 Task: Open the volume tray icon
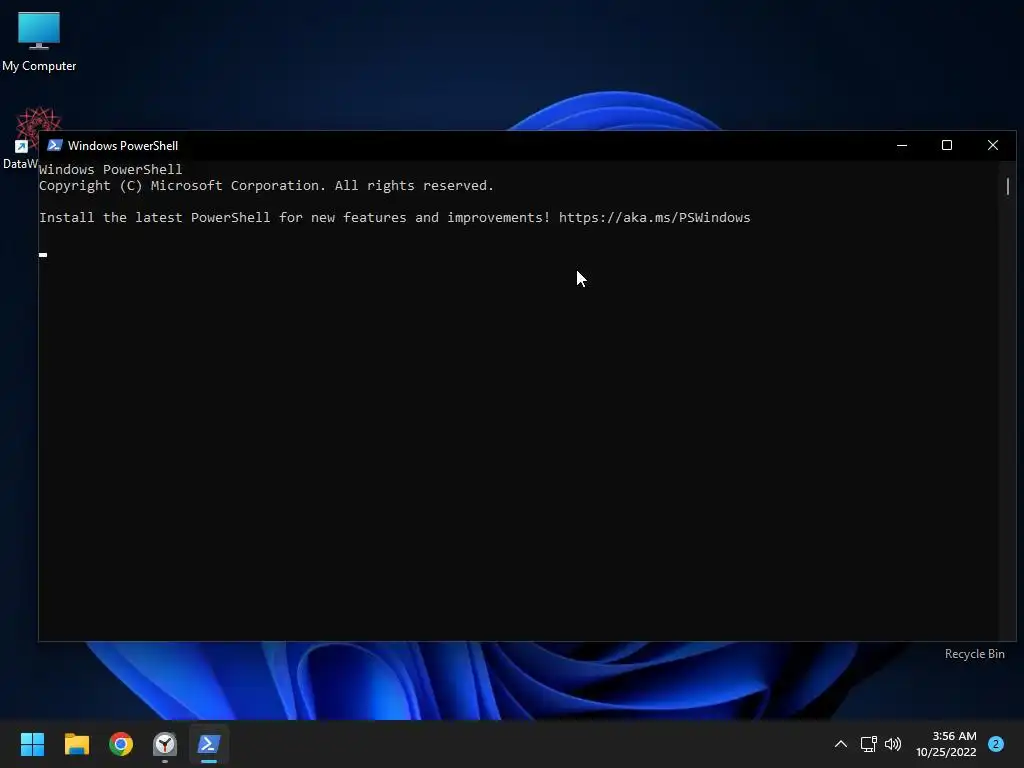coord(893,744)
